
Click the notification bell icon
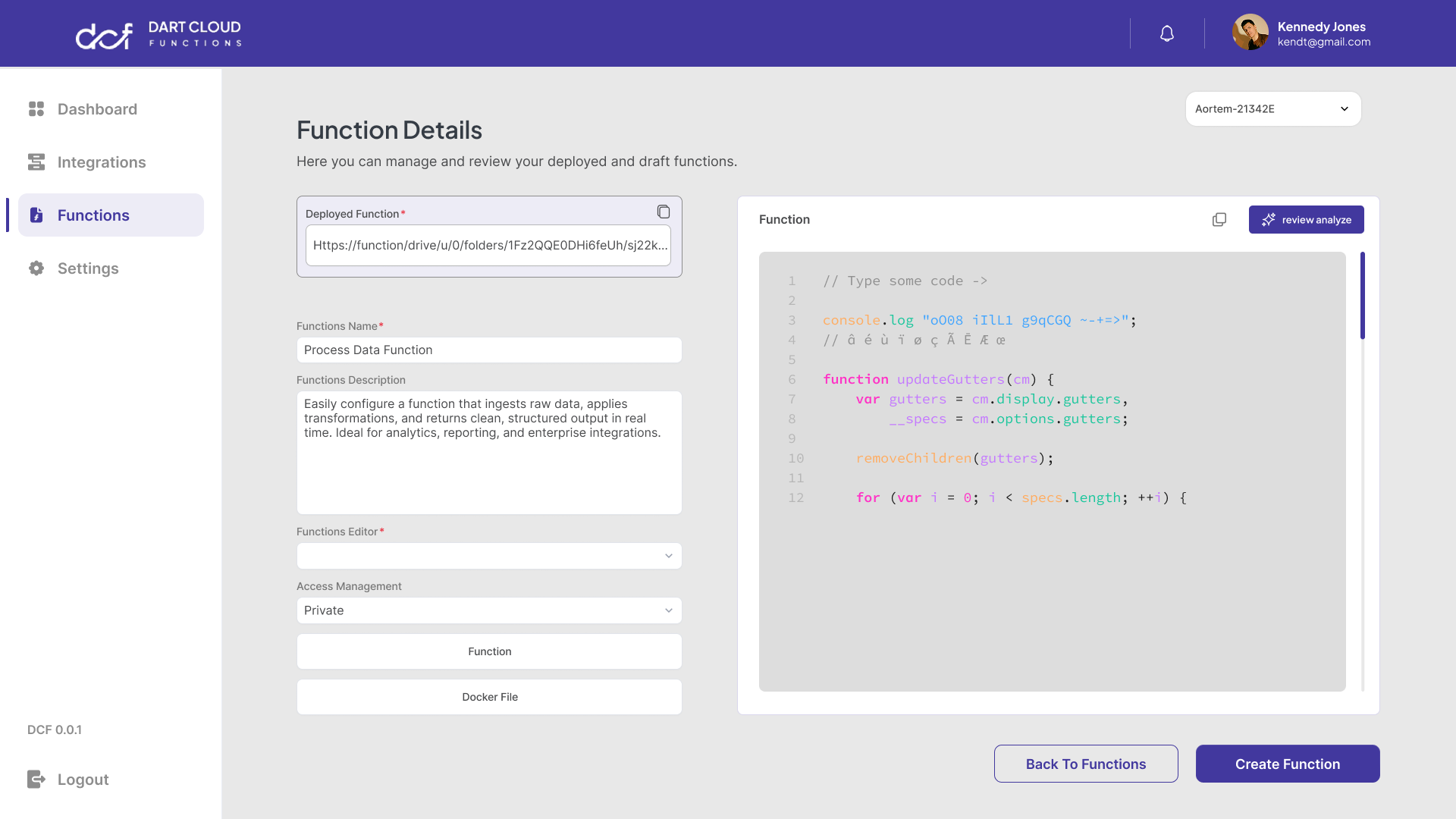(x=1167, y=33)
